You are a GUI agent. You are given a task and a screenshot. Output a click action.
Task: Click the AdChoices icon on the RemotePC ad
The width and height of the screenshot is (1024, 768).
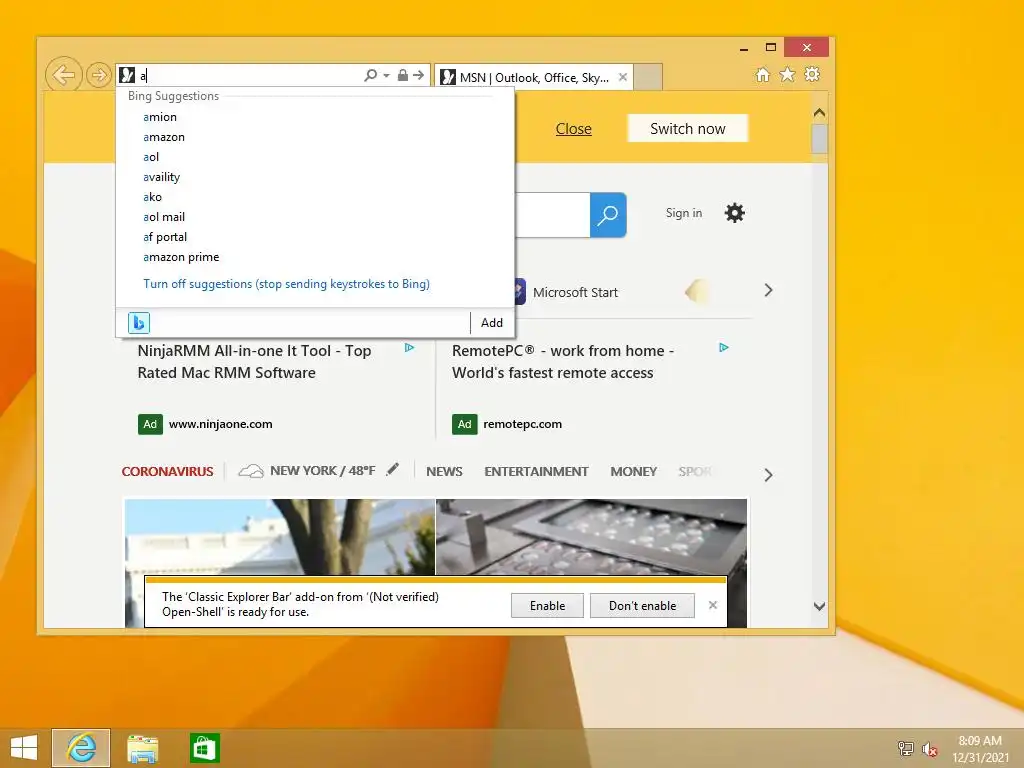724,347
